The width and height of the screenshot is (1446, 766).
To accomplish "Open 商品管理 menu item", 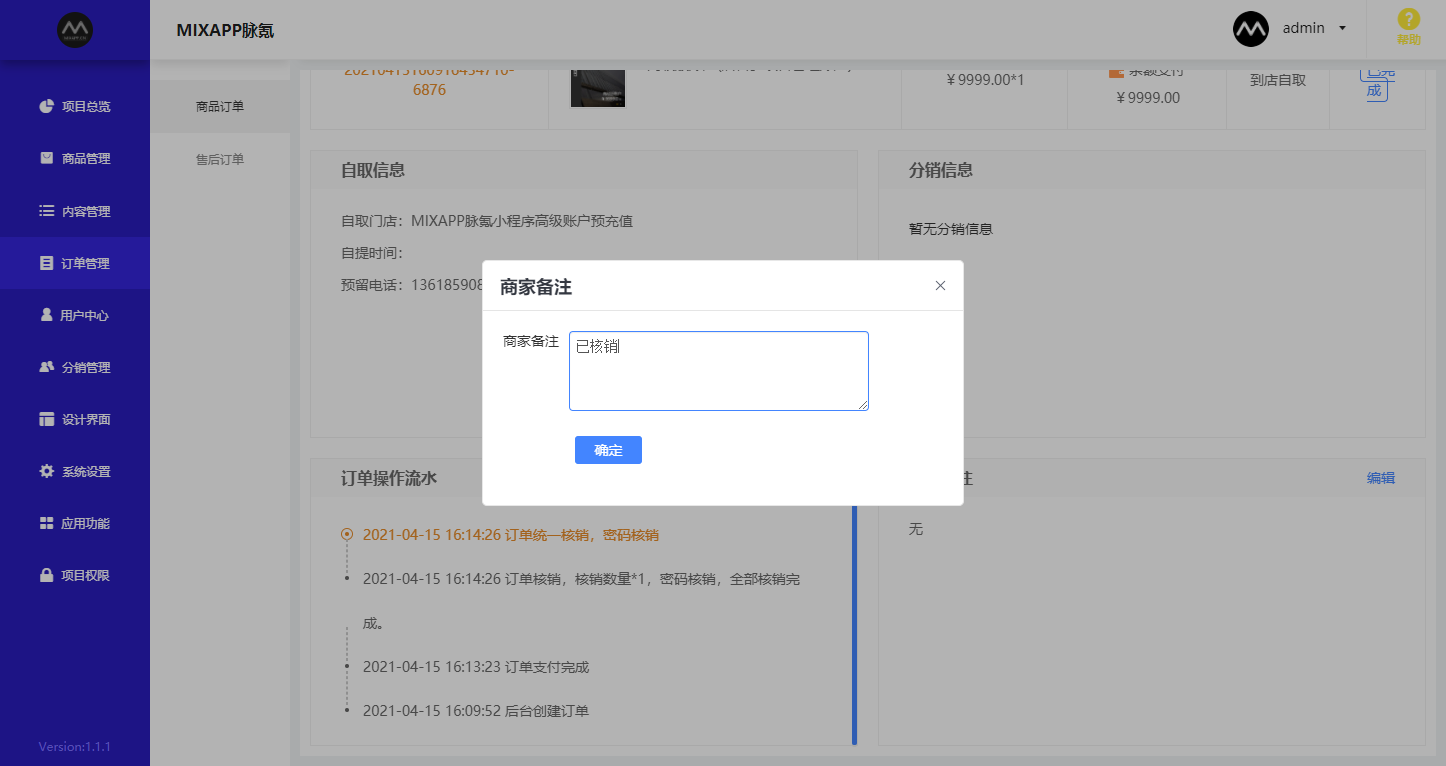I will pos(75,158).
